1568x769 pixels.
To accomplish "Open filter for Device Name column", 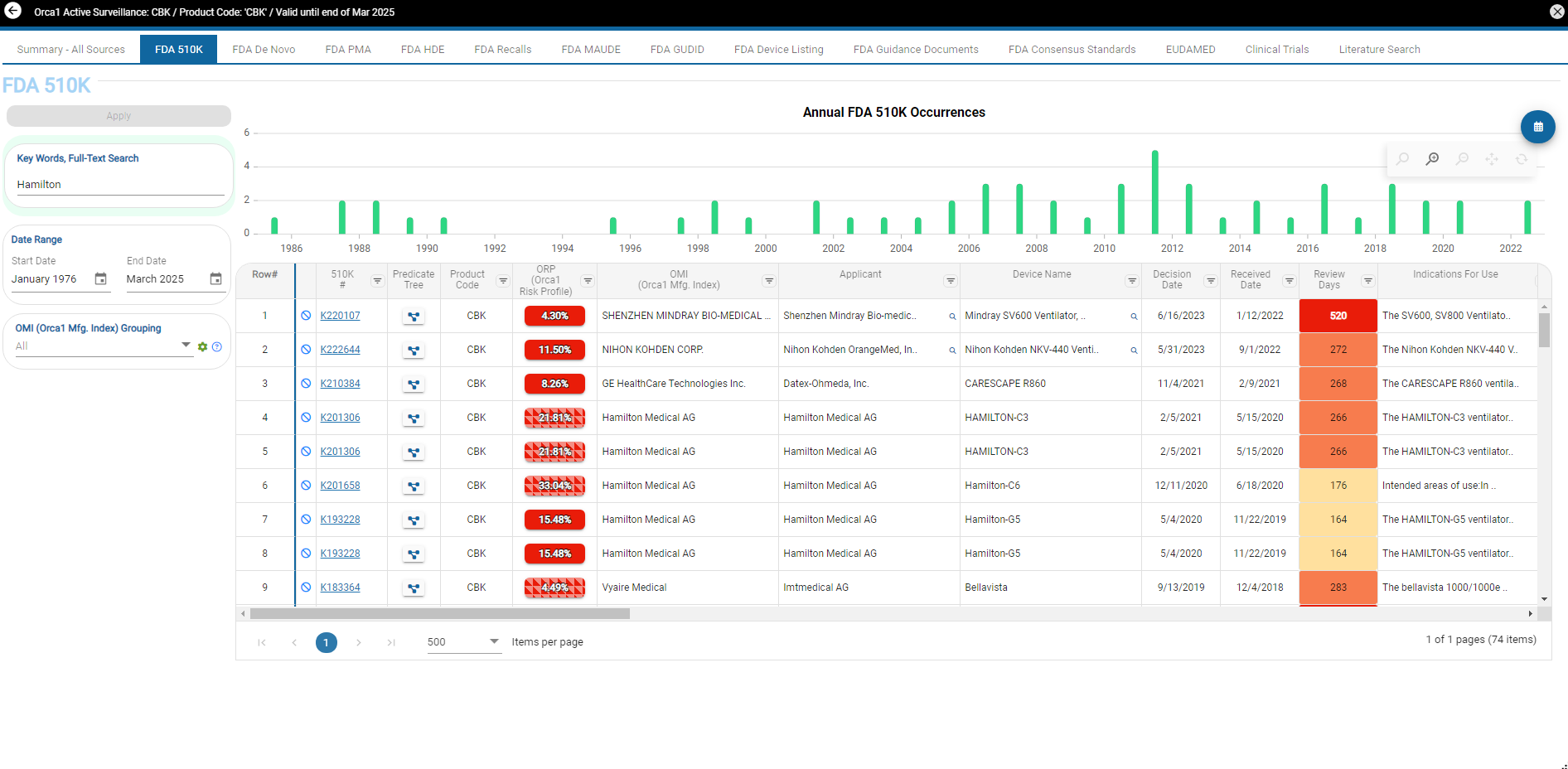I will 1132,281.
